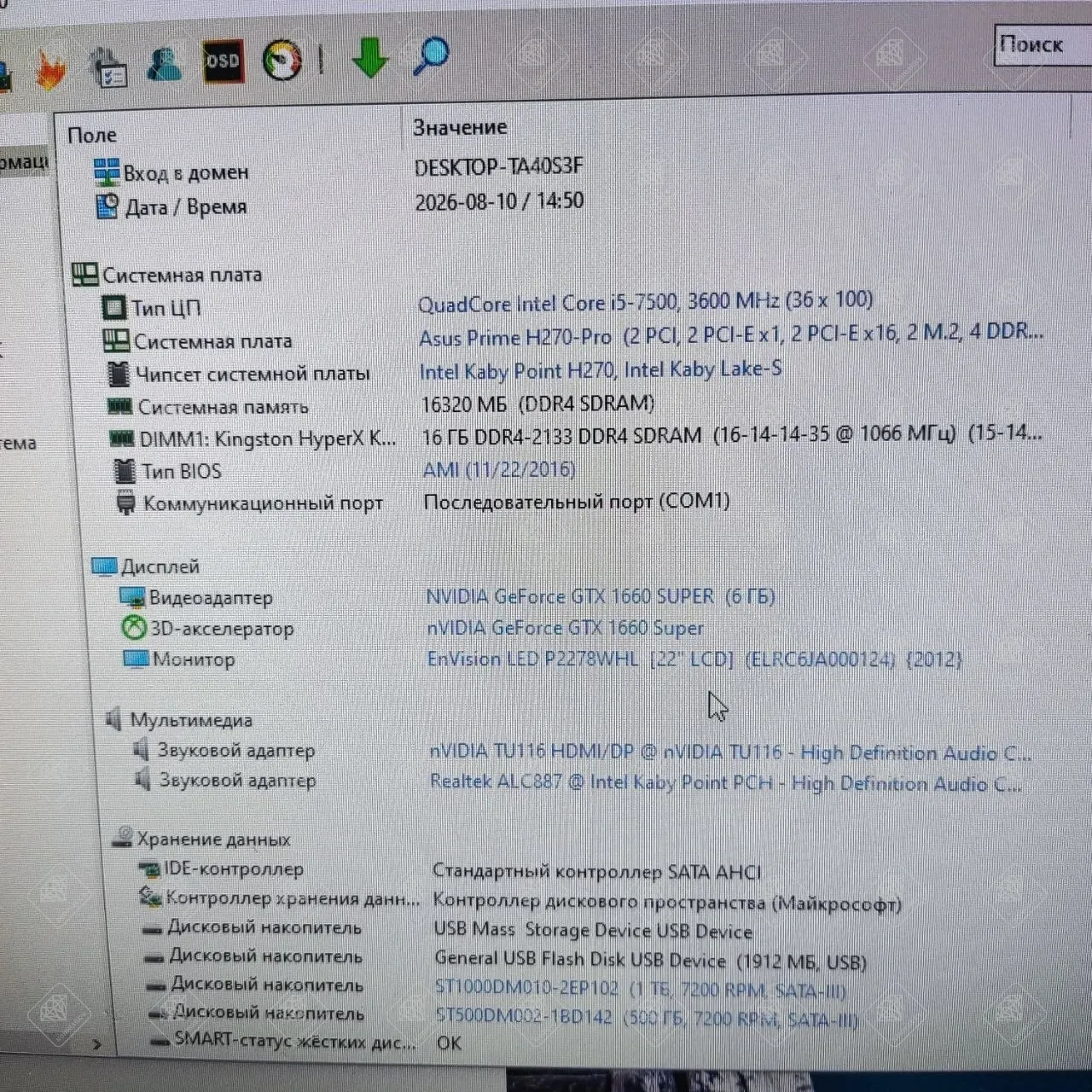Open the OSD panel toolbar icon
The height and width of the screenshot is (1092, 1092).
223,61
